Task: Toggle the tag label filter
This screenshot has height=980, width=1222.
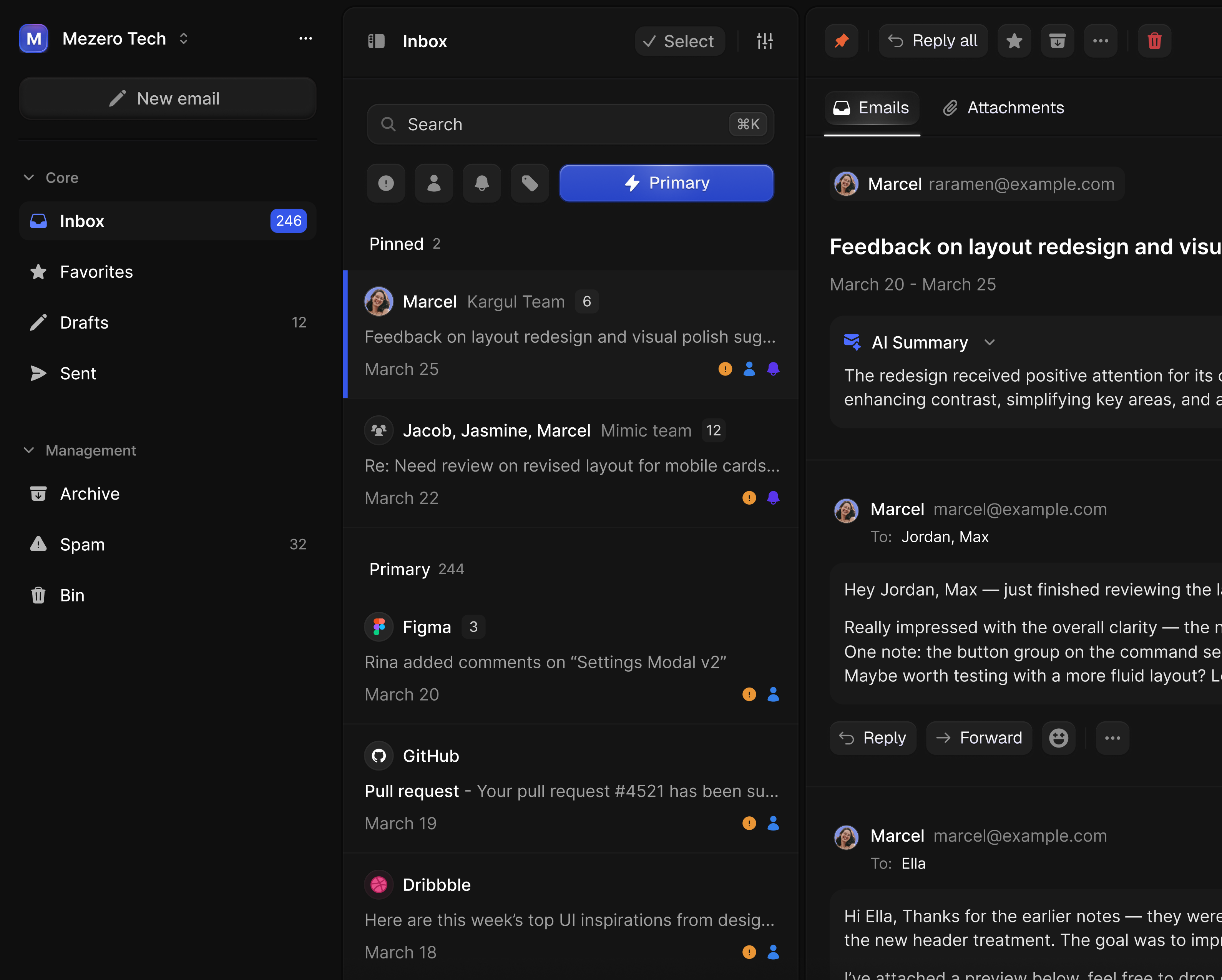Action: pos(530,183)
